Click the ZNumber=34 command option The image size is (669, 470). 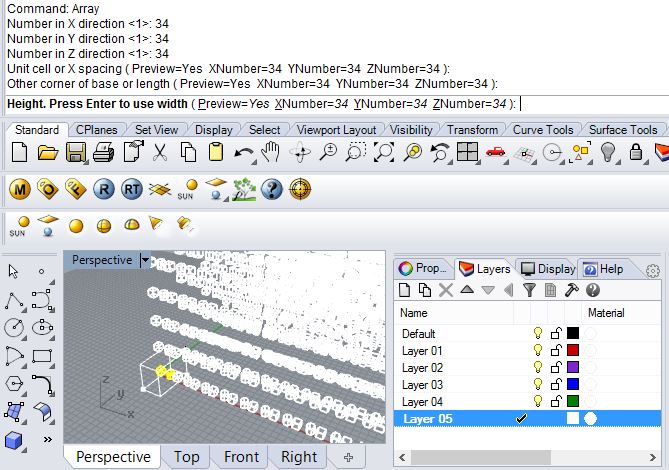pyautogui.click(x=469, y=104)
